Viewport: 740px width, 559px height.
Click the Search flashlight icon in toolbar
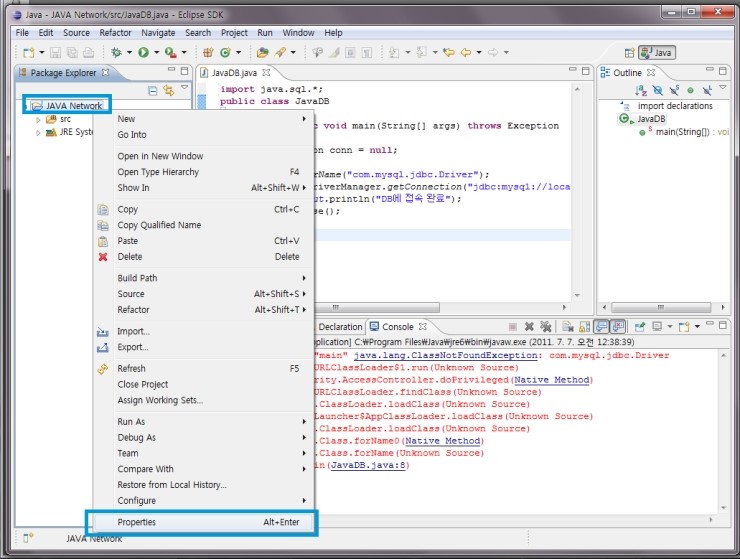[x=280, y=52]
